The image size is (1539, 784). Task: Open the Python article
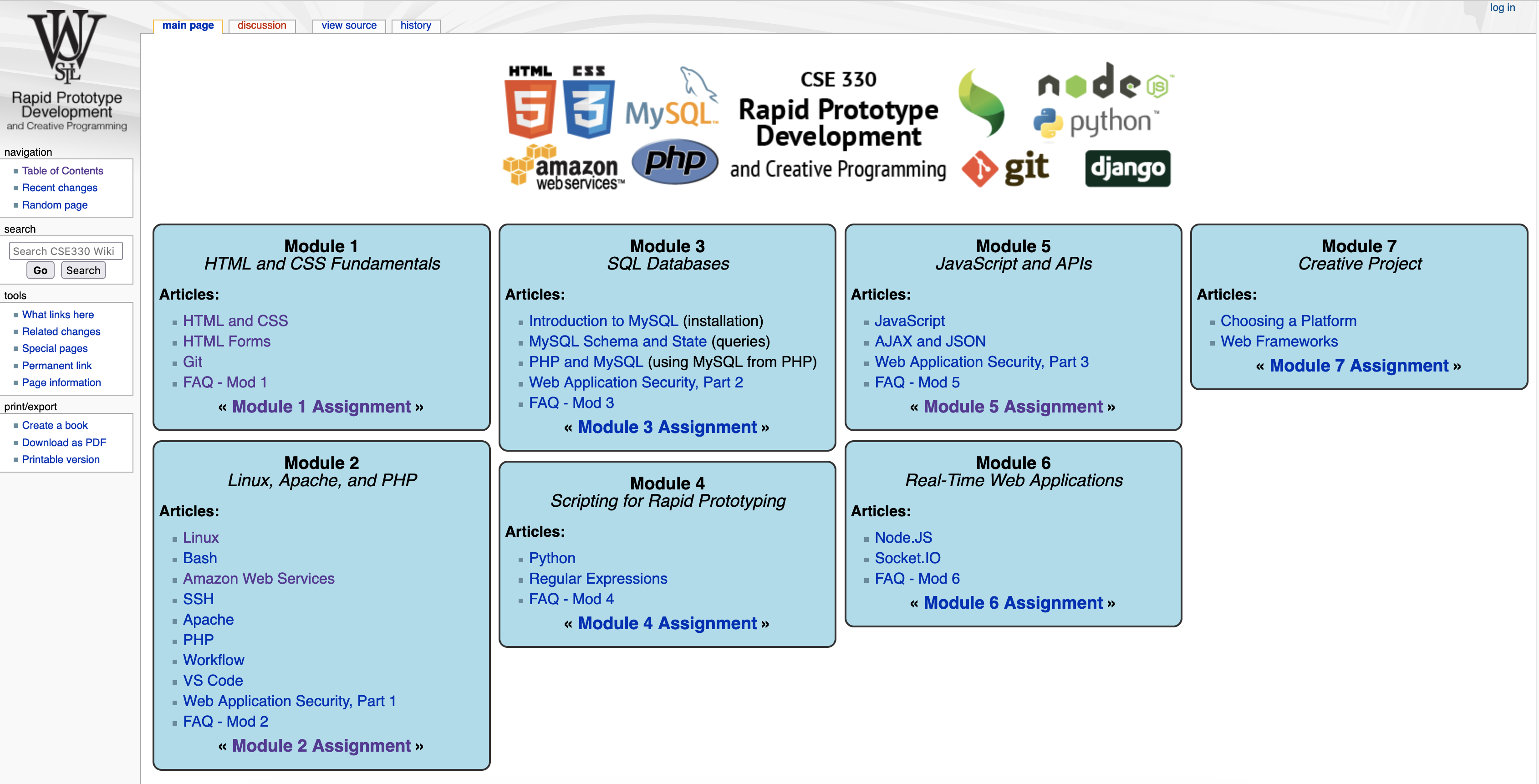(x=552, y=558)
